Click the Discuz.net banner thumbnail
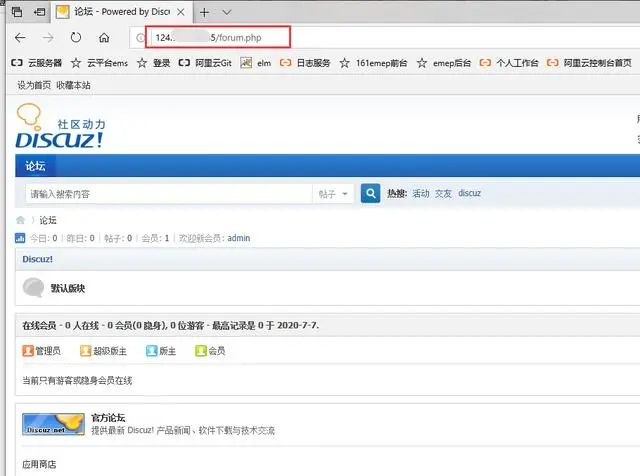The image size is (640, 476). [53, 424]
